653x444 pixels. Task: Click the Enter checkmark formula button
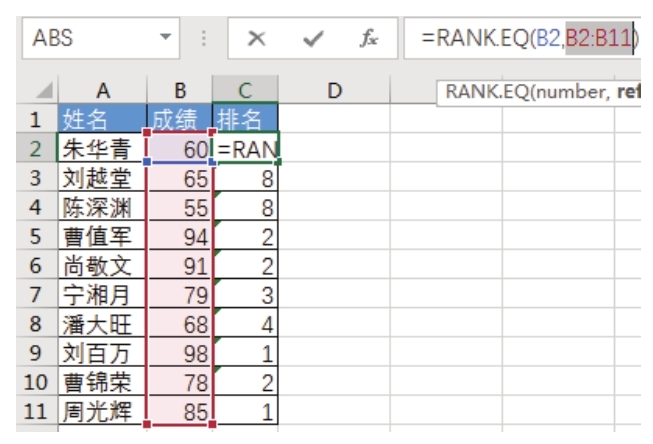(x=313, y=39)
